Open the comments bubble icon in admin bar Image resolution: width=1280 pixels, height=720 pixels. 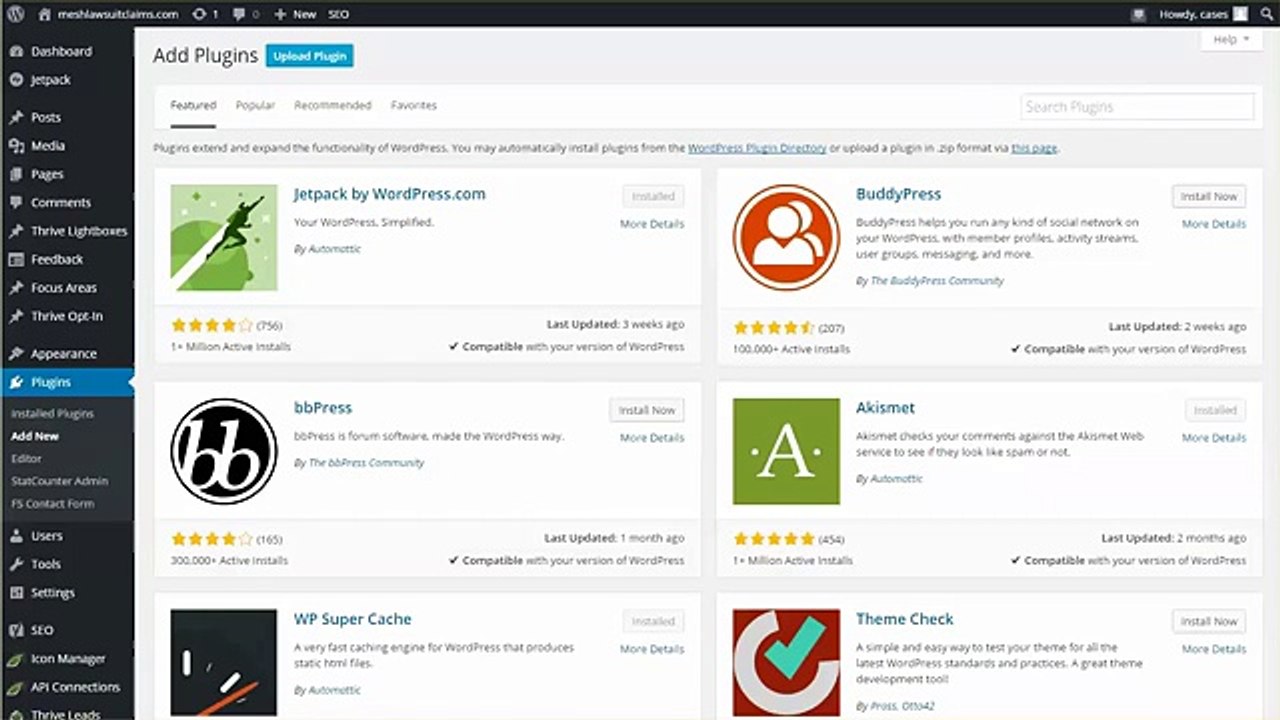[x=239, y=14]
